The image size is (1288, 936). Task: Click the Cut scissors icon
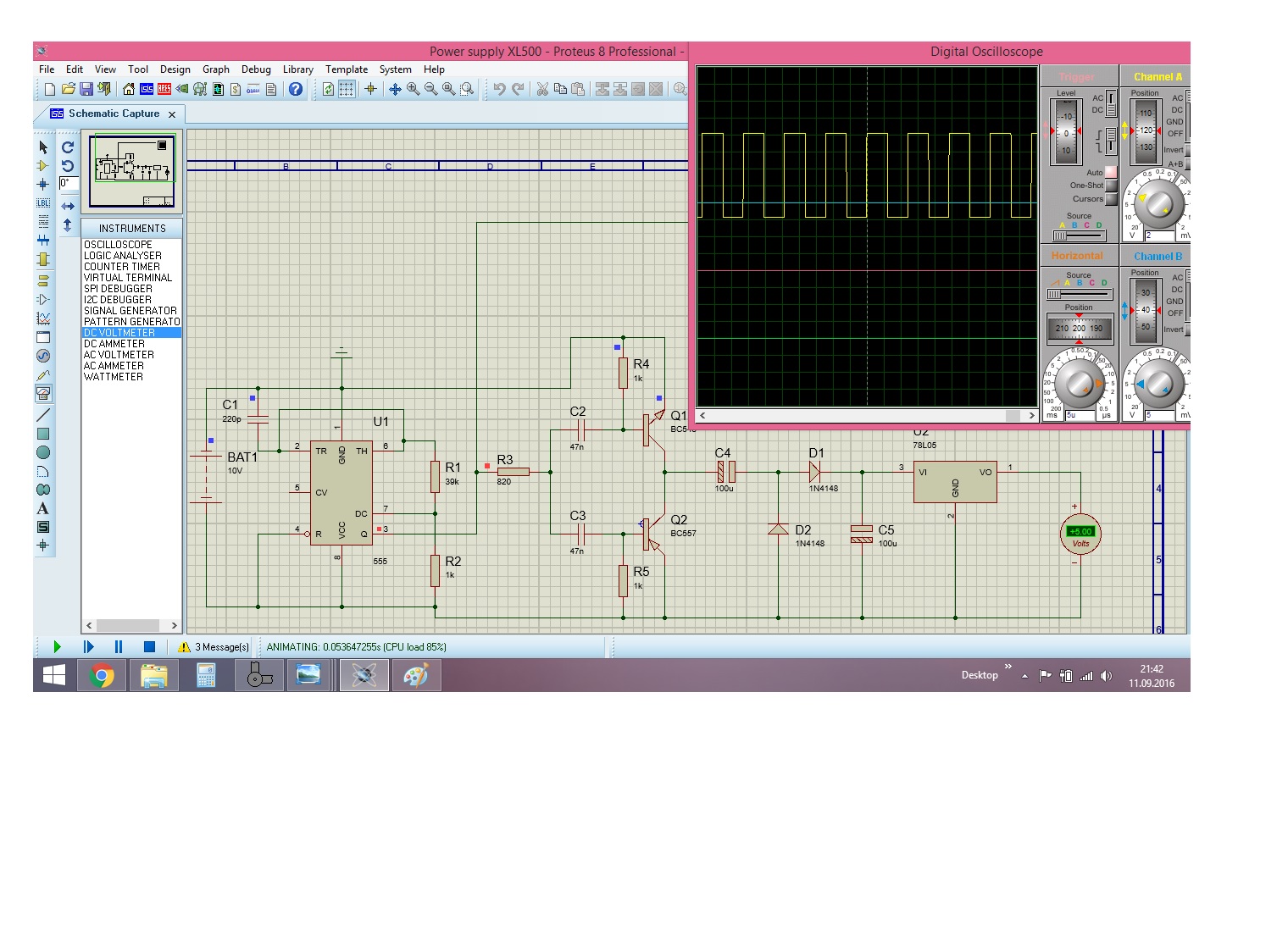pos(542,89)
